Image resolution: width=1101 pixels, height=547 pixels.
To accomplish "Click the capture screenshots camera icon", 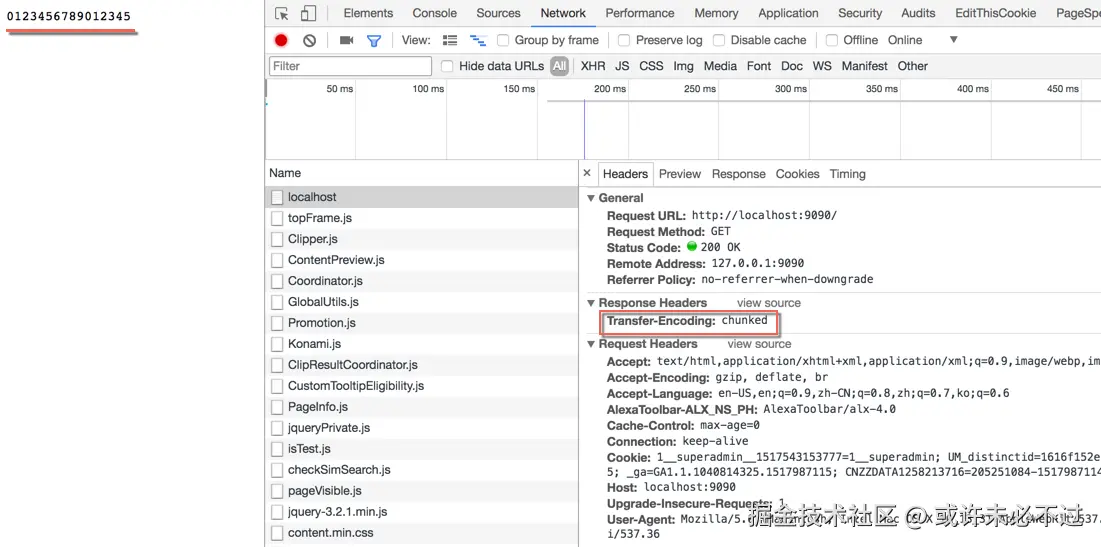I will 346,40.
